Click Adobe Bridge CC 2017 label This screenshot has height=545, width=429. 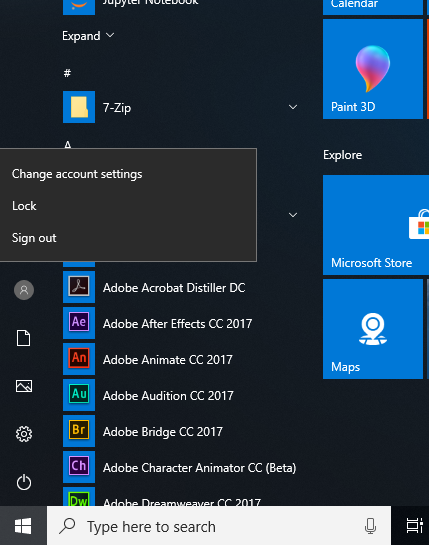(x=163, y=432)
